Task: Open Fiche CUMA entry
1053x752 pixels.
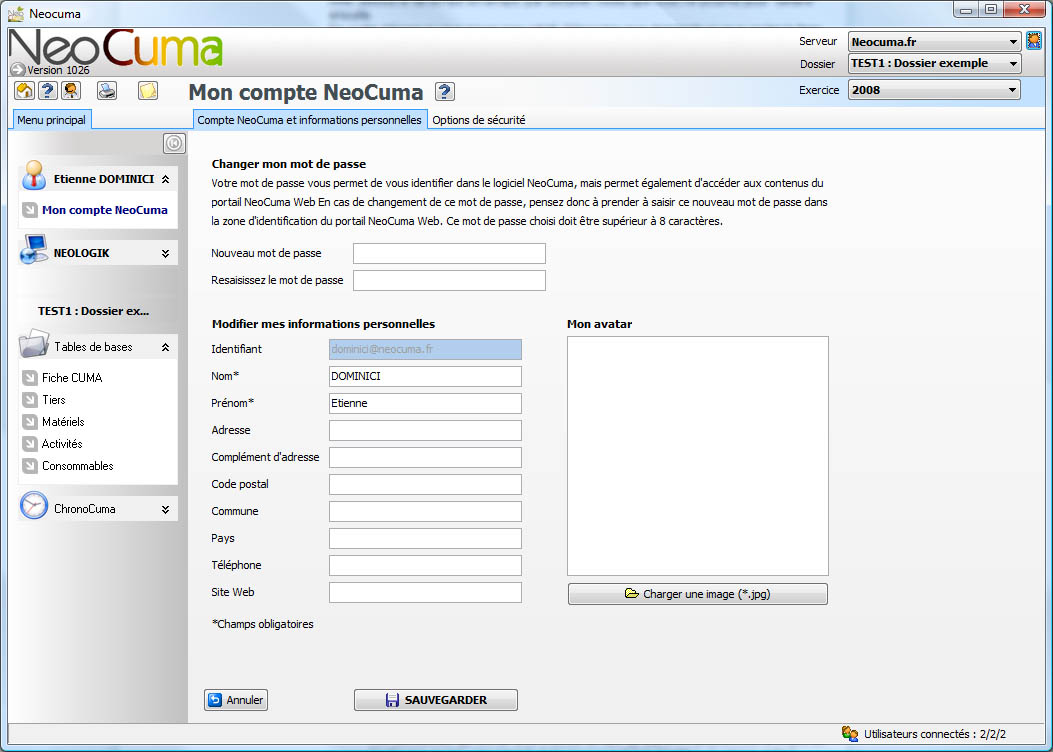Action: point(72,377)
